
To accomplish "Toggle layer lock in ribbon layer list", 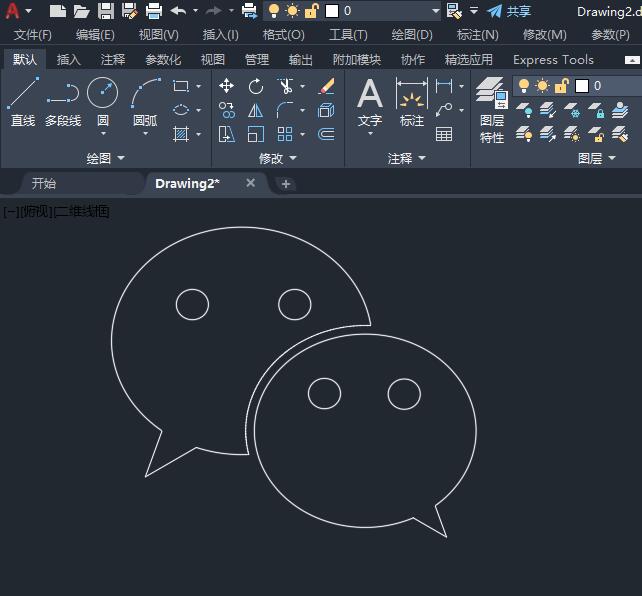I will (x=562, y=86).
